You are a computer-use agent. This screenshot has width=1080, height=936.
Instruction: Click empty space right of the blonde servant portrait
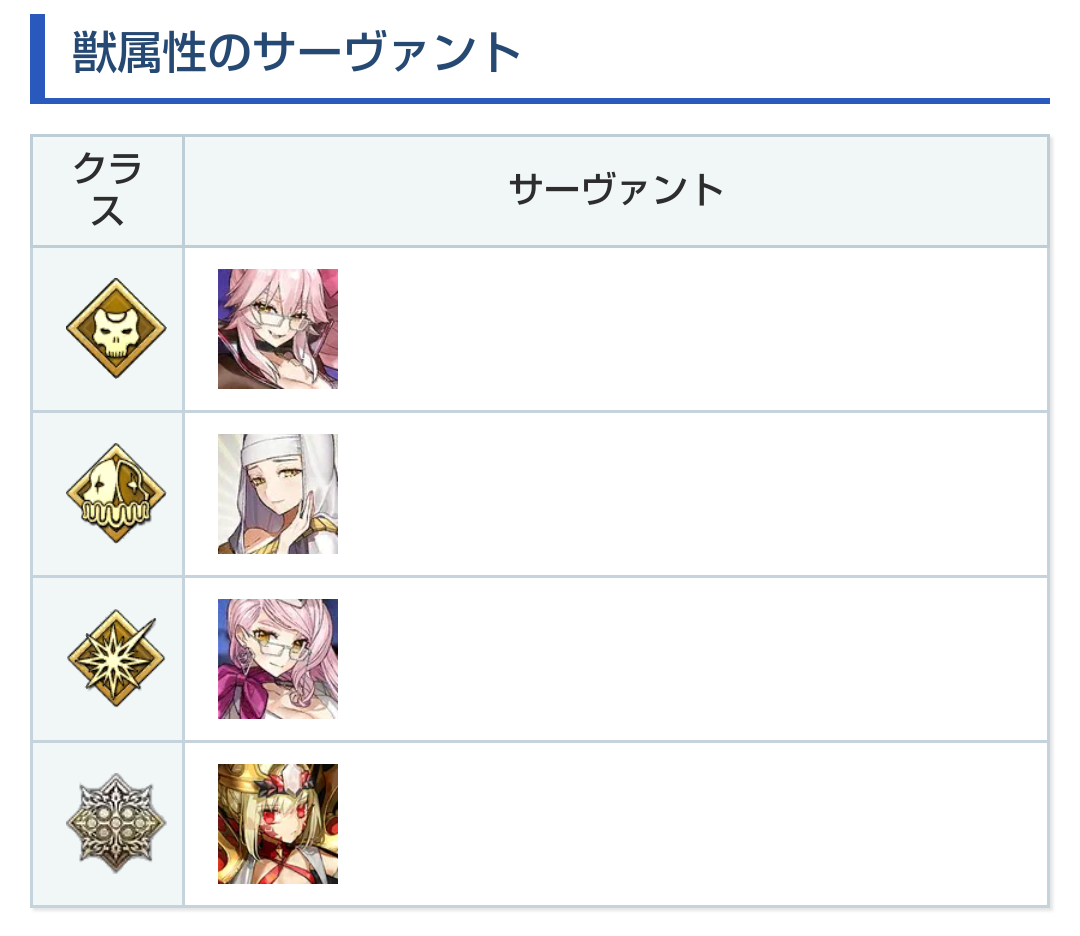pyautogui.click(x=690, y=823)
